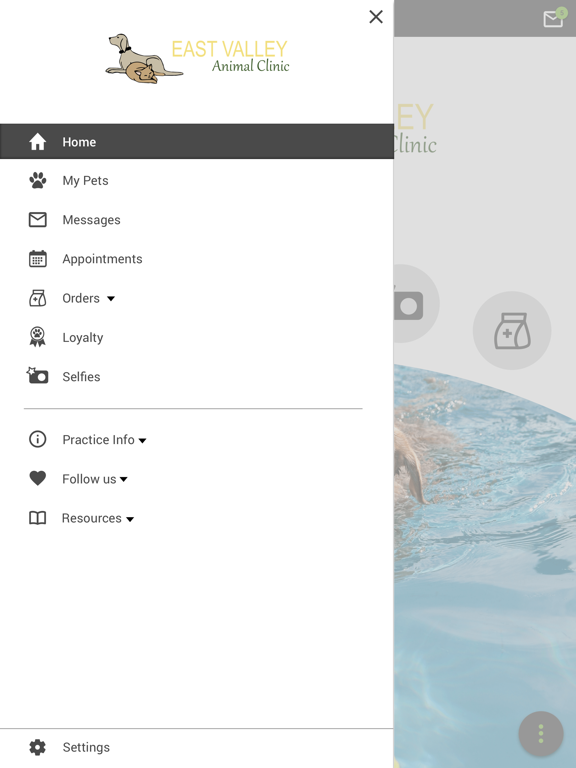This screenshot has height=768, width=576.
Task: Click the Selfies camera icon
Action: [37, 376]
